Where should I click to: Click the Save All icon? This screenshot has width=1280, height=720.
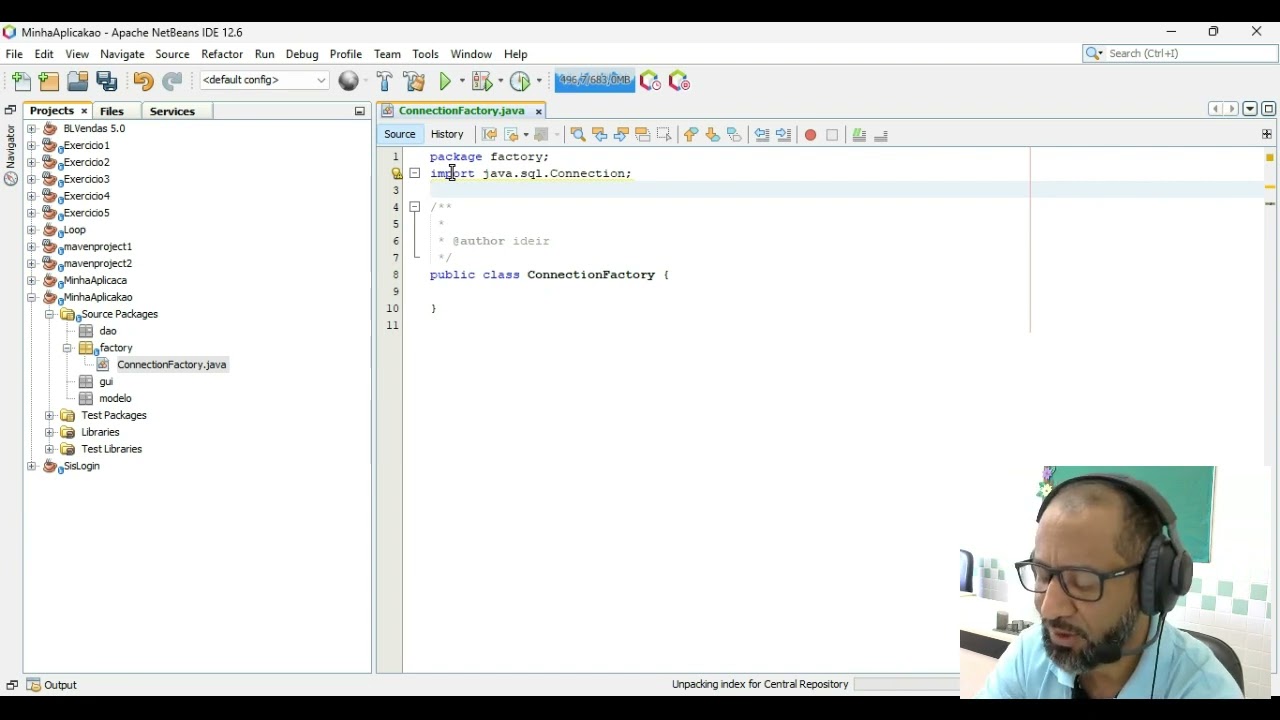pos(107,81)
